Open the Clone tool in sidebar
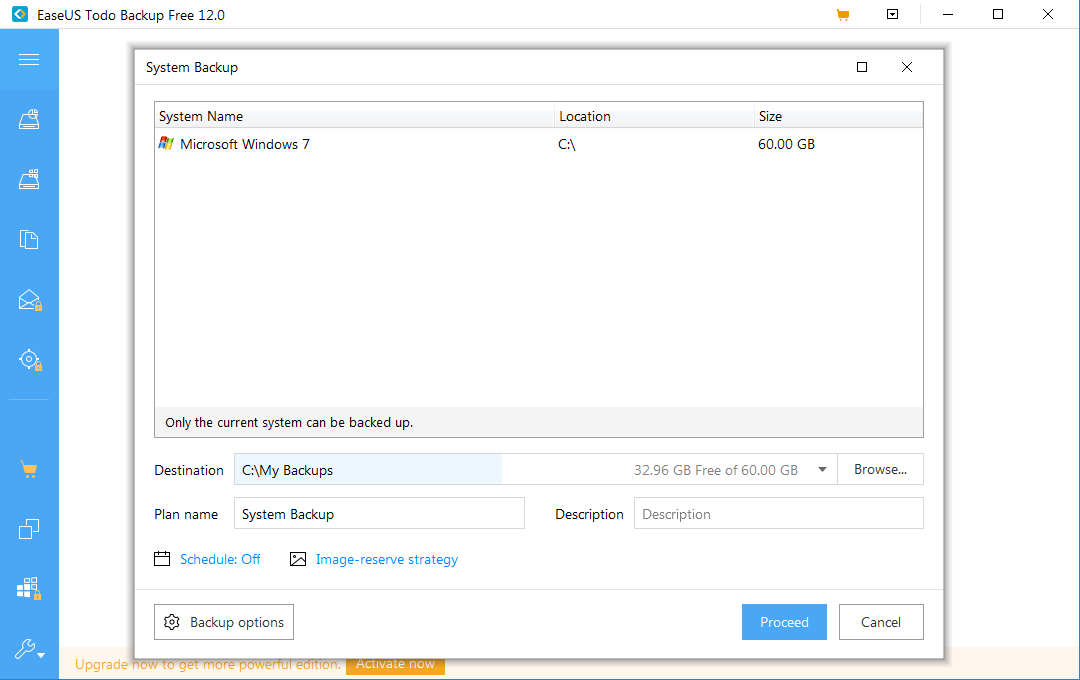1080x680 pixels. click(x=29, y=529)
